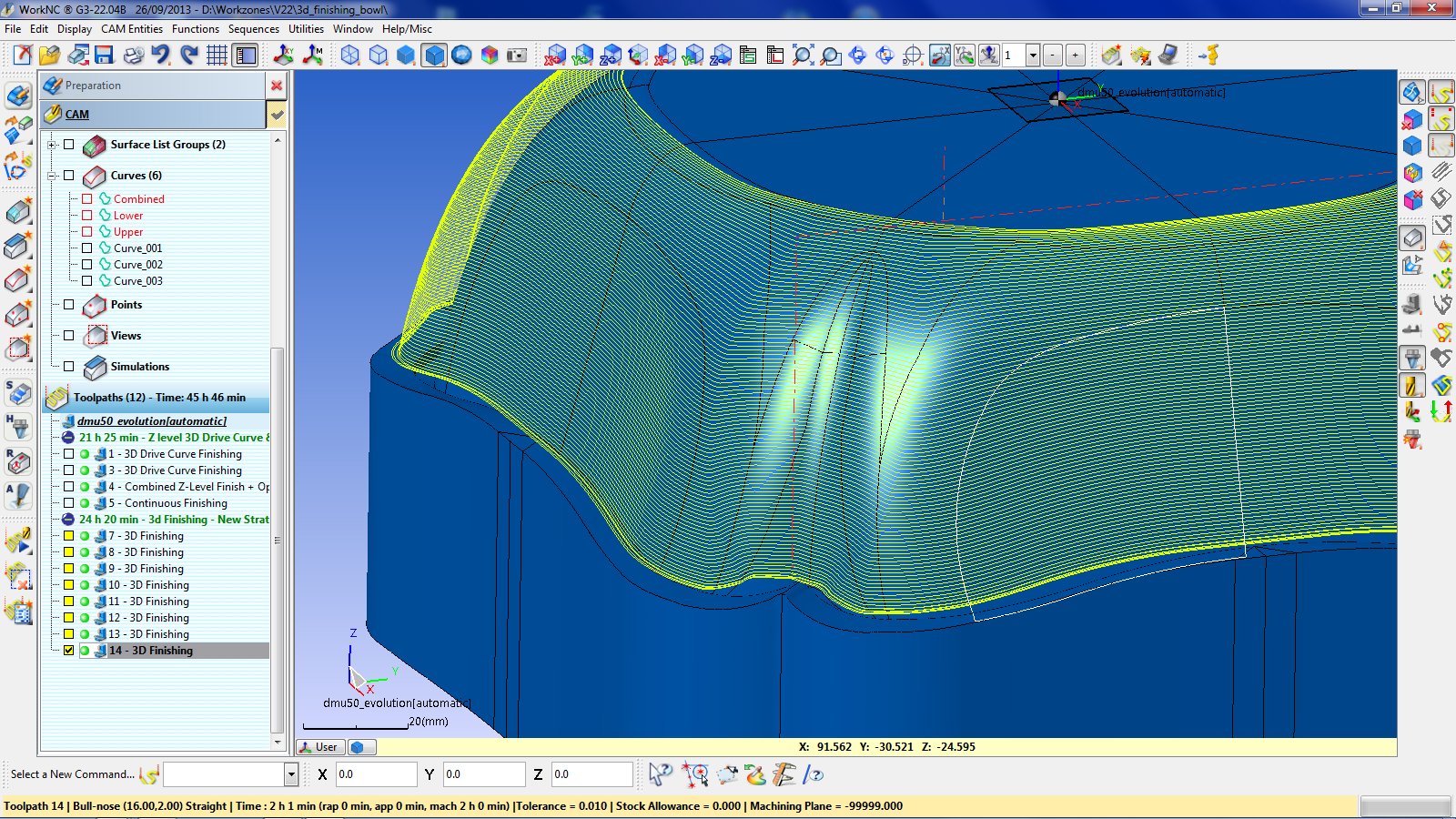The width and height of the screenshot is (1456, 819).
Task: Click the Undo arrow icon
Action: [161, 56]
